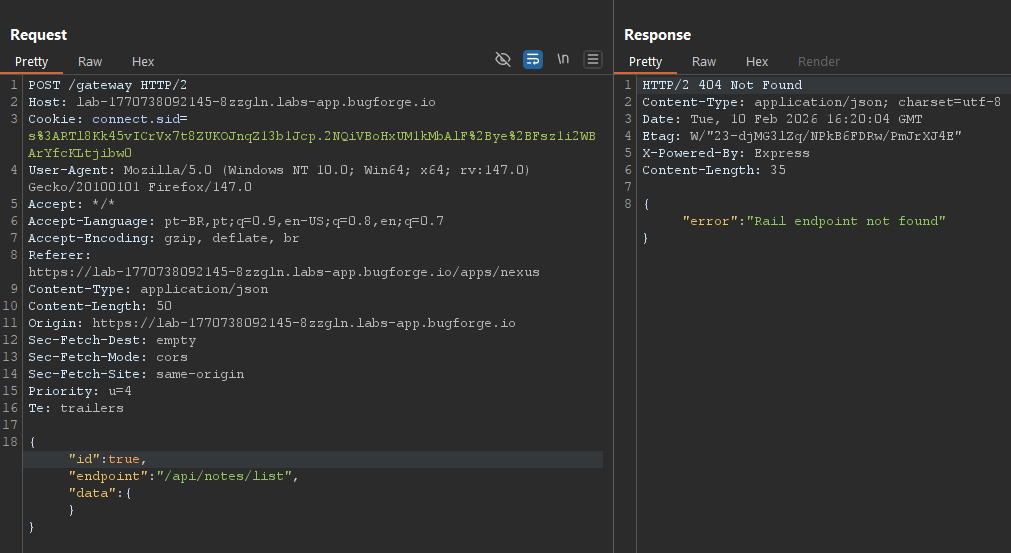The image size is (1011, 553).
Task: Click the POST /gateway HTTP/2 request line
Action: [108, 85]
